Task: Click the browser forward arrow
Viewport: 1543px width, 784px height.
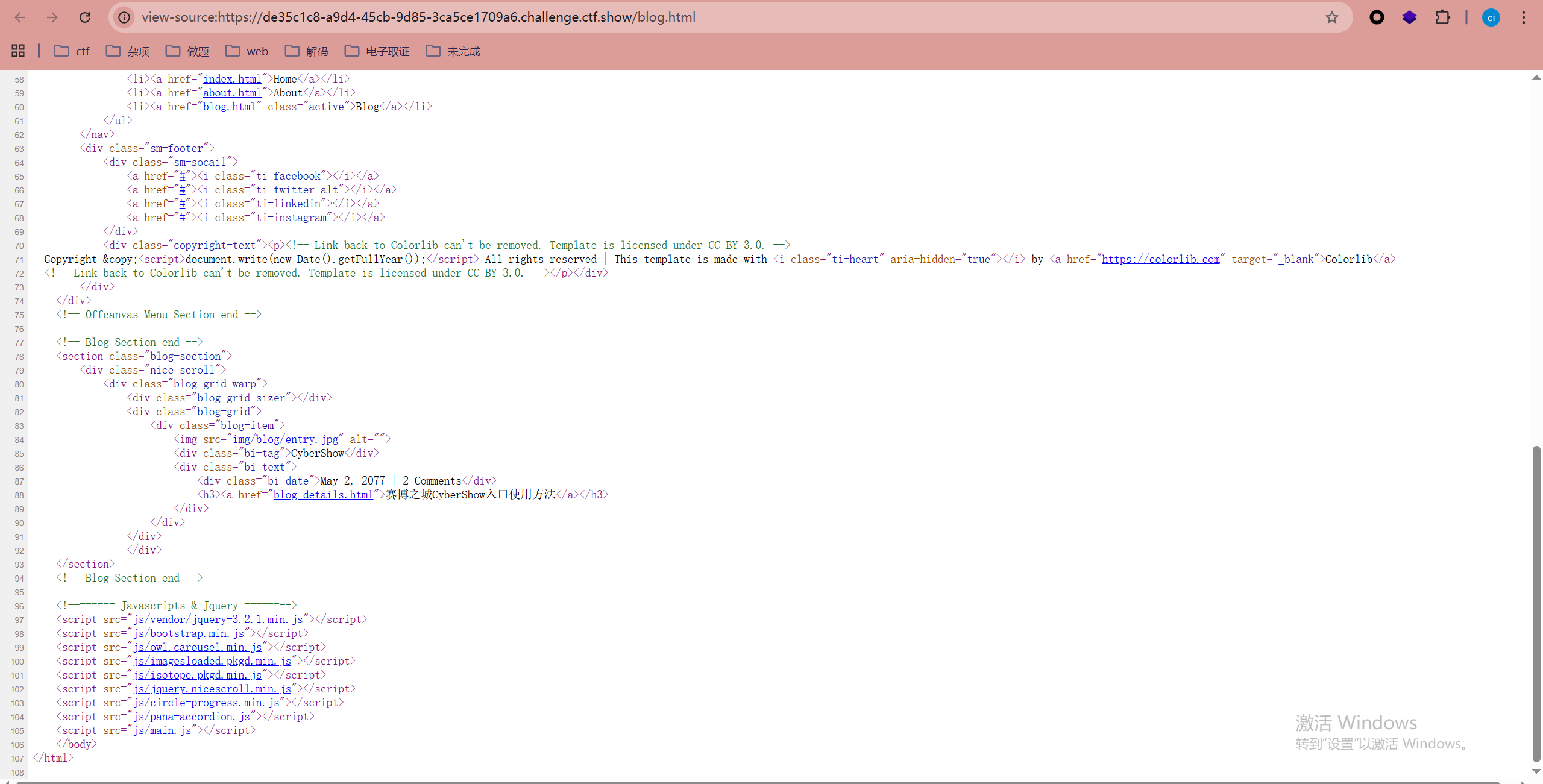Action: click(x=52, y=17)
